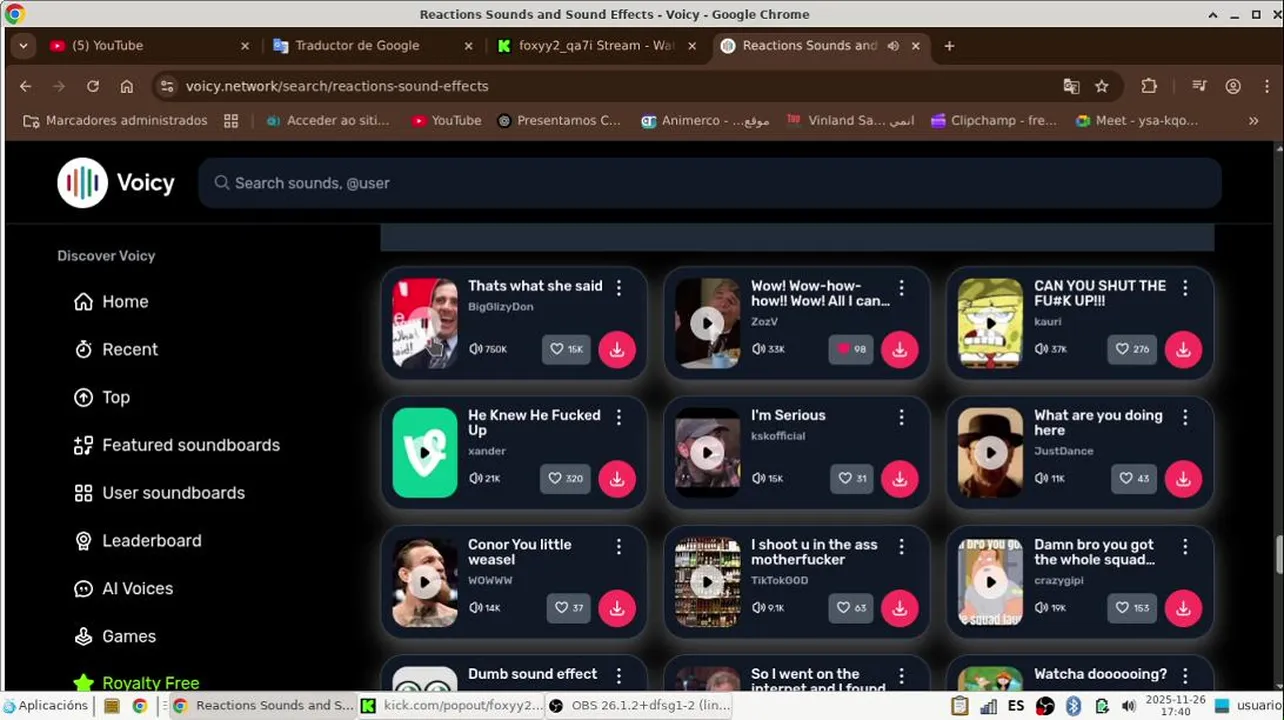The width and height of the screenshot is (1284, 720).
Task: Like Damn bro you got the whole squad (153)
Action: (1133, 608)
